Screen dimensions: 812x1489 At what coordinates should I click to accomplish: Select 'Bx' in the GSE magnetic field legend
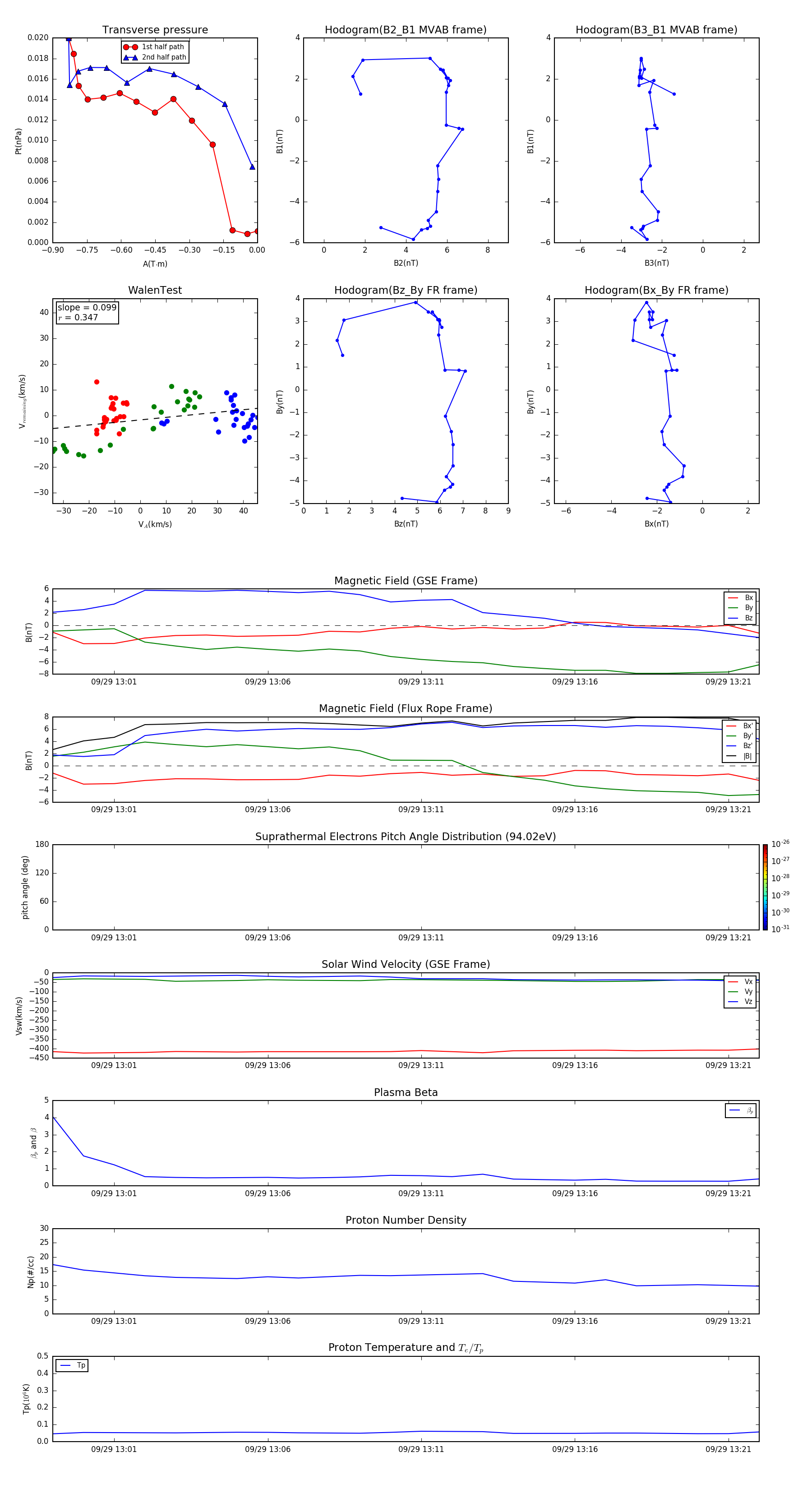pyautogui.click(x=740, y=598)
